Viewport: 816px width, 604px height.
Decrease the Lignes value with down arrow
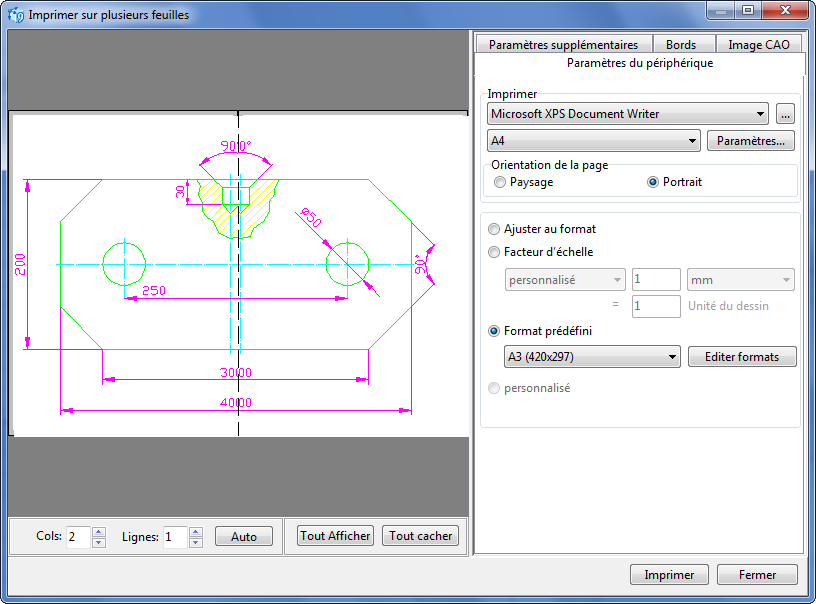click(x=195, y=542)
